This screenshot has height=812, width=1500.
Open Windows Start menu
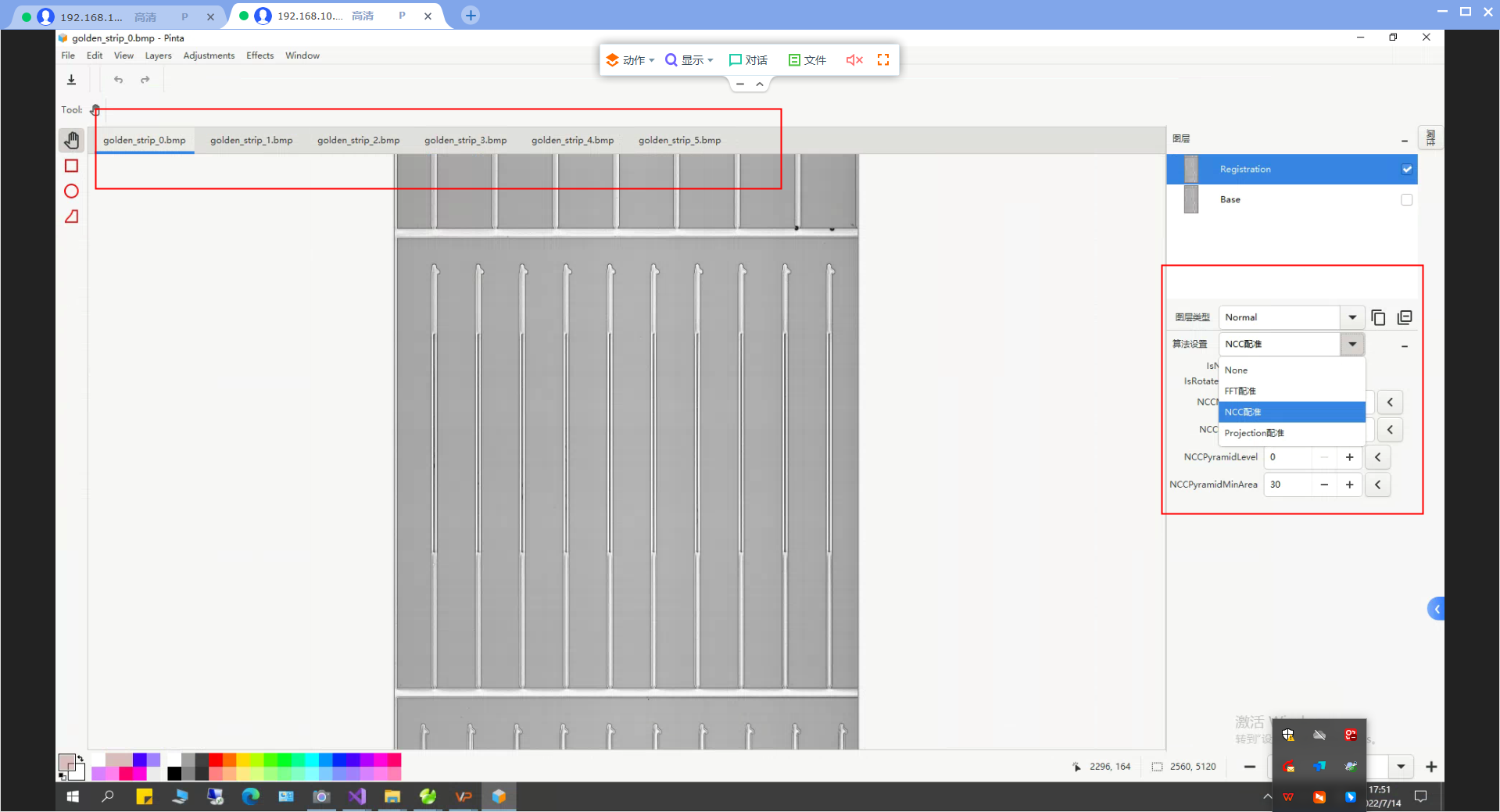tap(73, 796)
